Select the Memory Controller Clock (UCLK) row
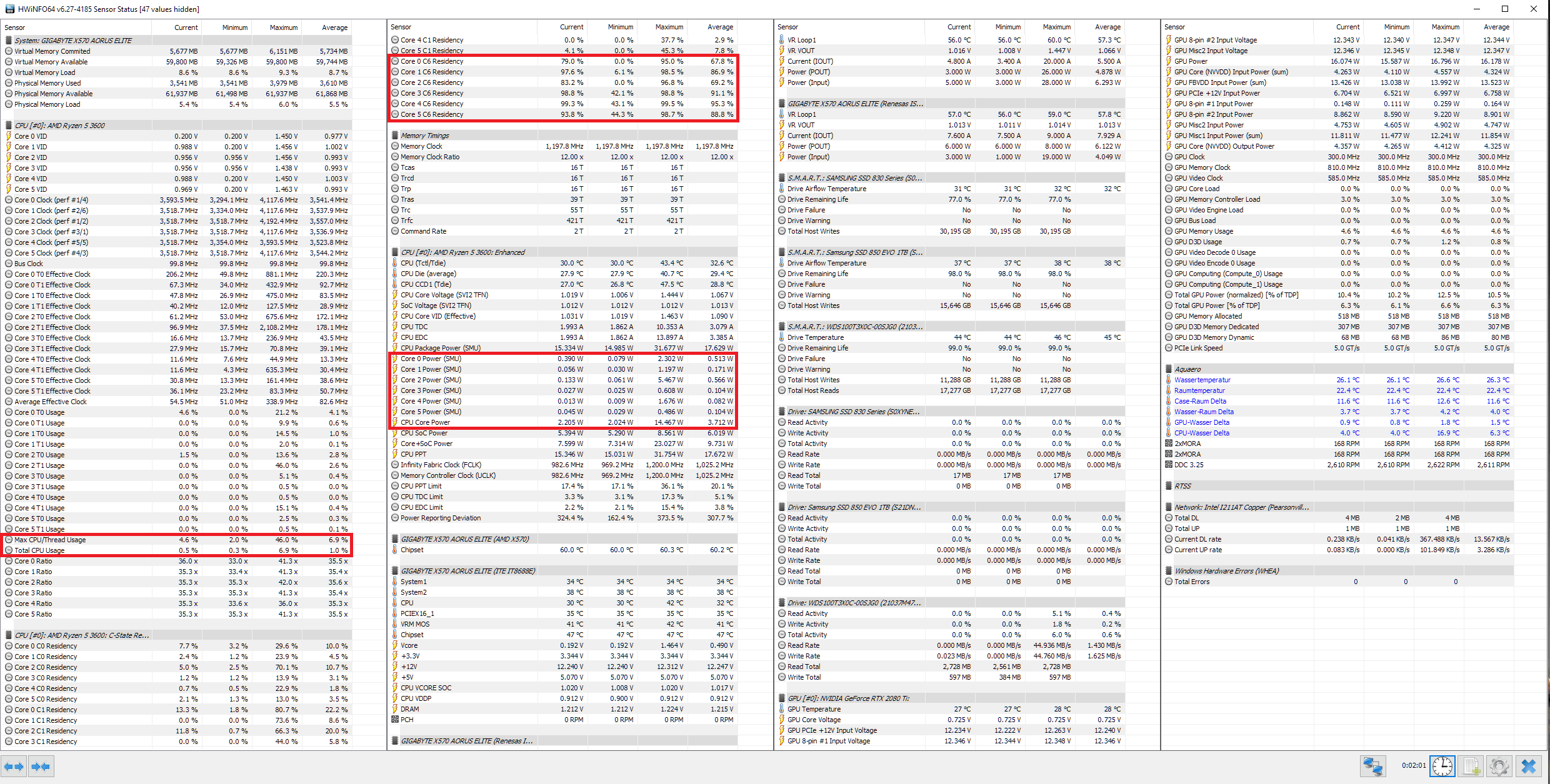The width and height of the screenshot is (1550, 784). point(564,475)
